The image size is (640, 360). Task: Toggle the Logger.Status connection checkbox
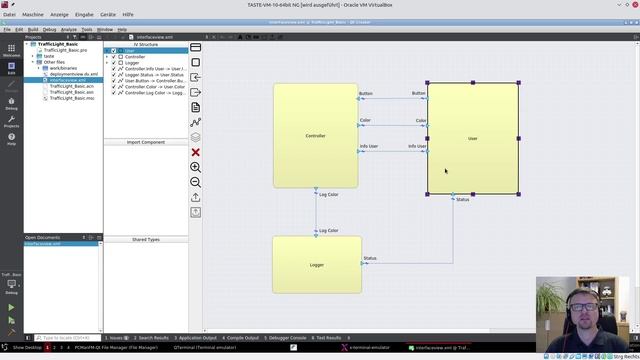[x=114, y=75]
